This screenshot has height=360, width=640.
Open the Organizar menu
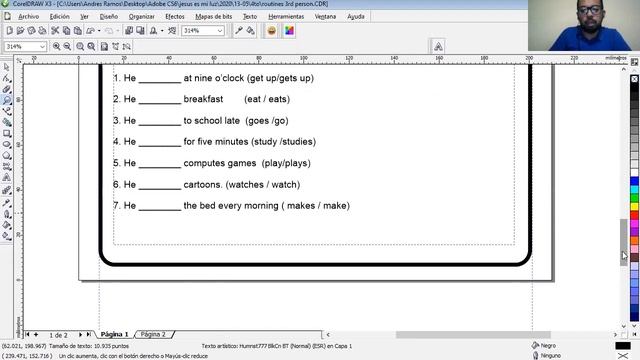pos(142,16)
